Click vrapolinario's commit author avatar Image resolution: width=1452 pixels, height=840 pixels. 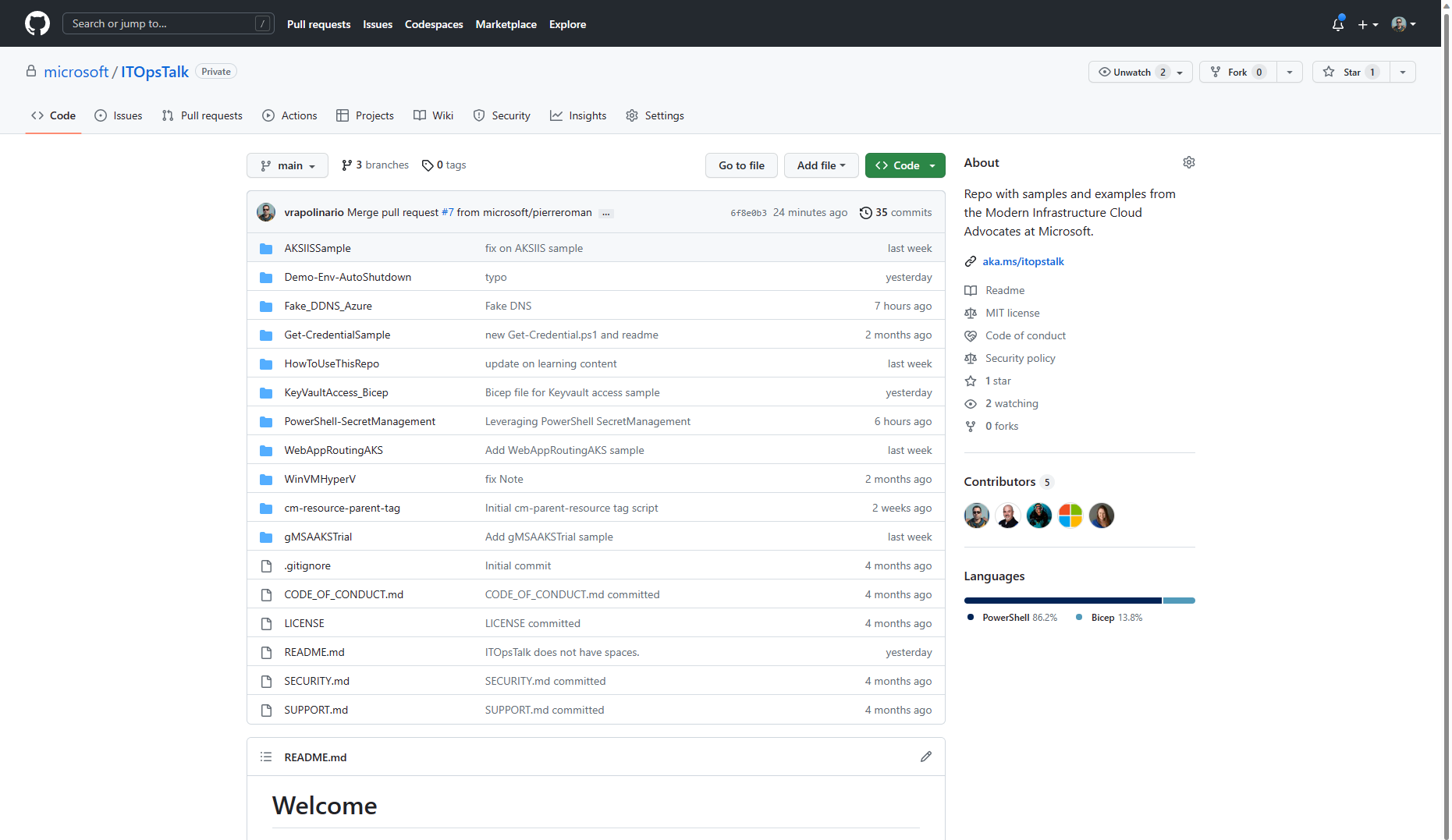pyautogui.click(x=266, y=212)
